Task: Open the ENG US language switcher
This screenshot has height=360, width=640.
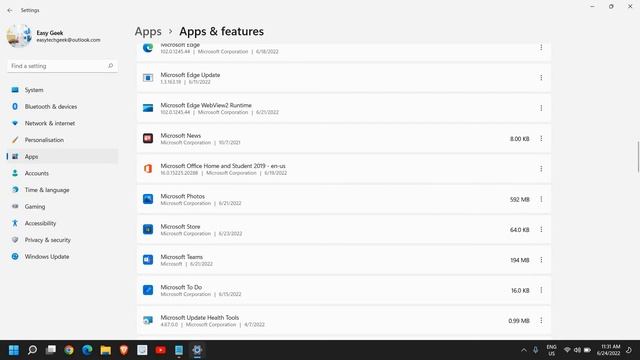Action: coord(551,350)
